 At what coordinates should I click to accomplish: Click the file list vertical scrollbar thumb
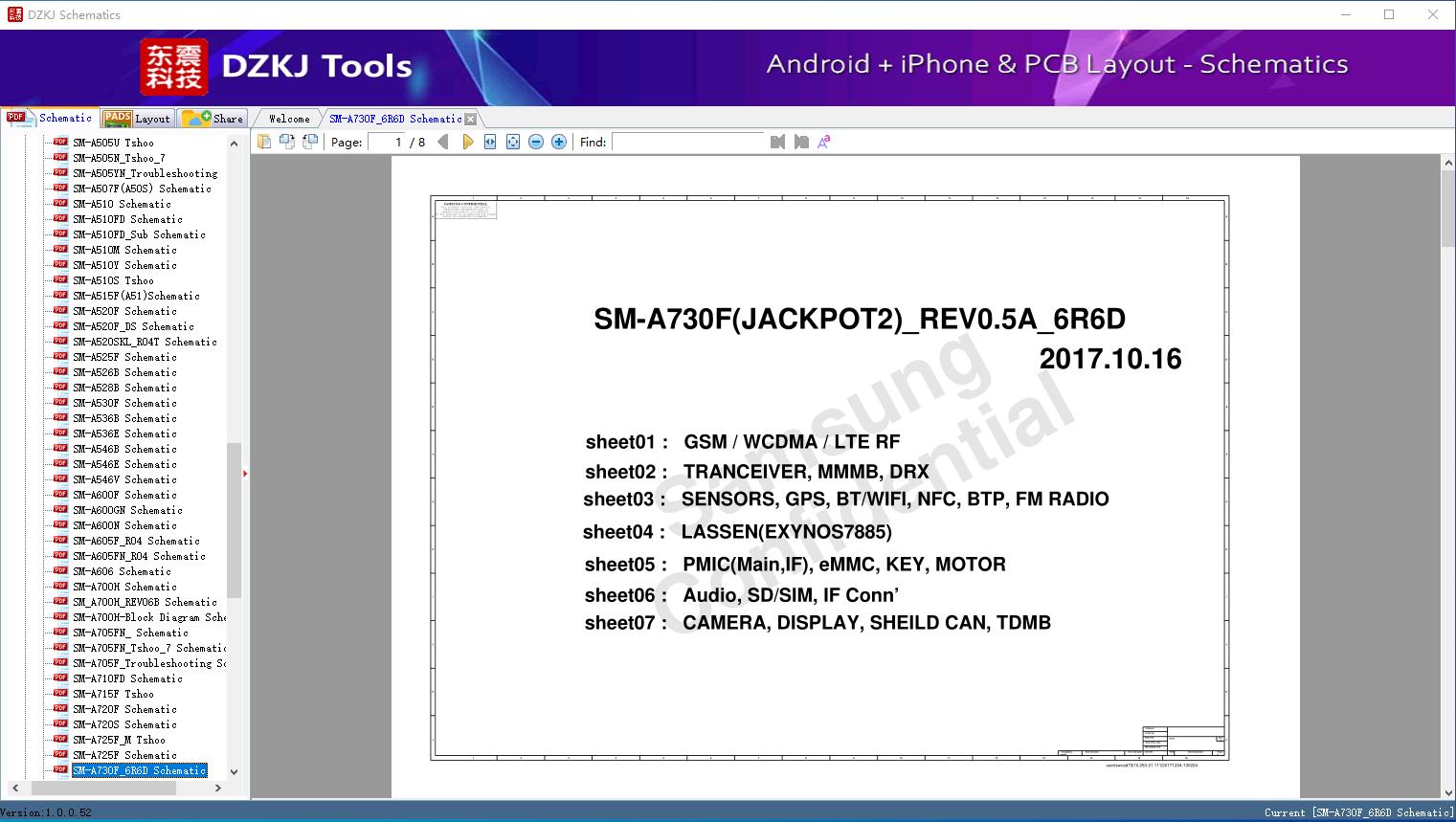pos(234,521)
